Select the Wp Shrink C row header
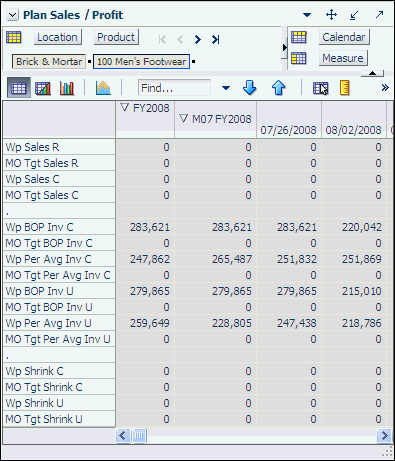This screenshot has width=395, height=461. (x=59, y=371)
